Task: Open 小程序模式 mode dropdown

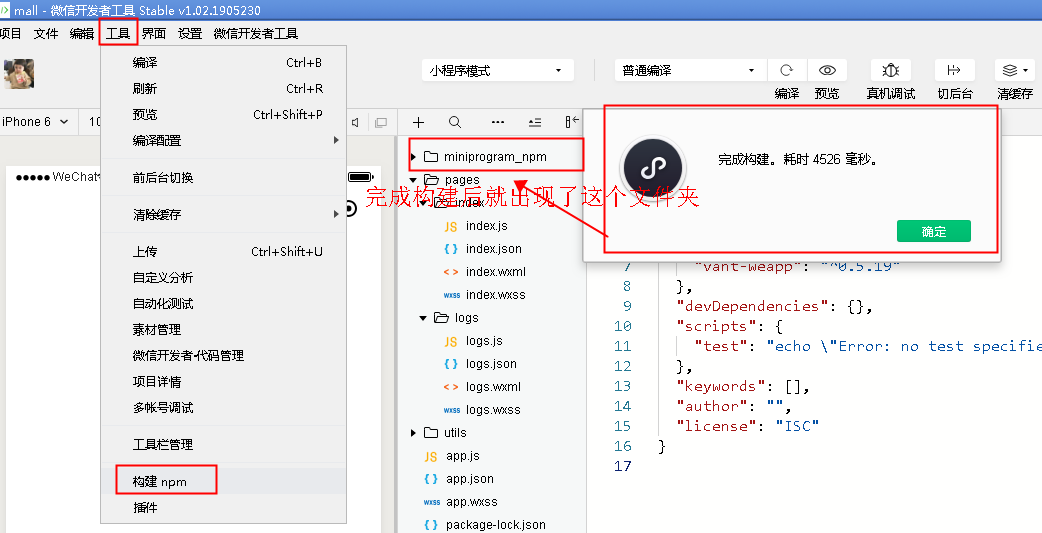Action: click(497, 70)
